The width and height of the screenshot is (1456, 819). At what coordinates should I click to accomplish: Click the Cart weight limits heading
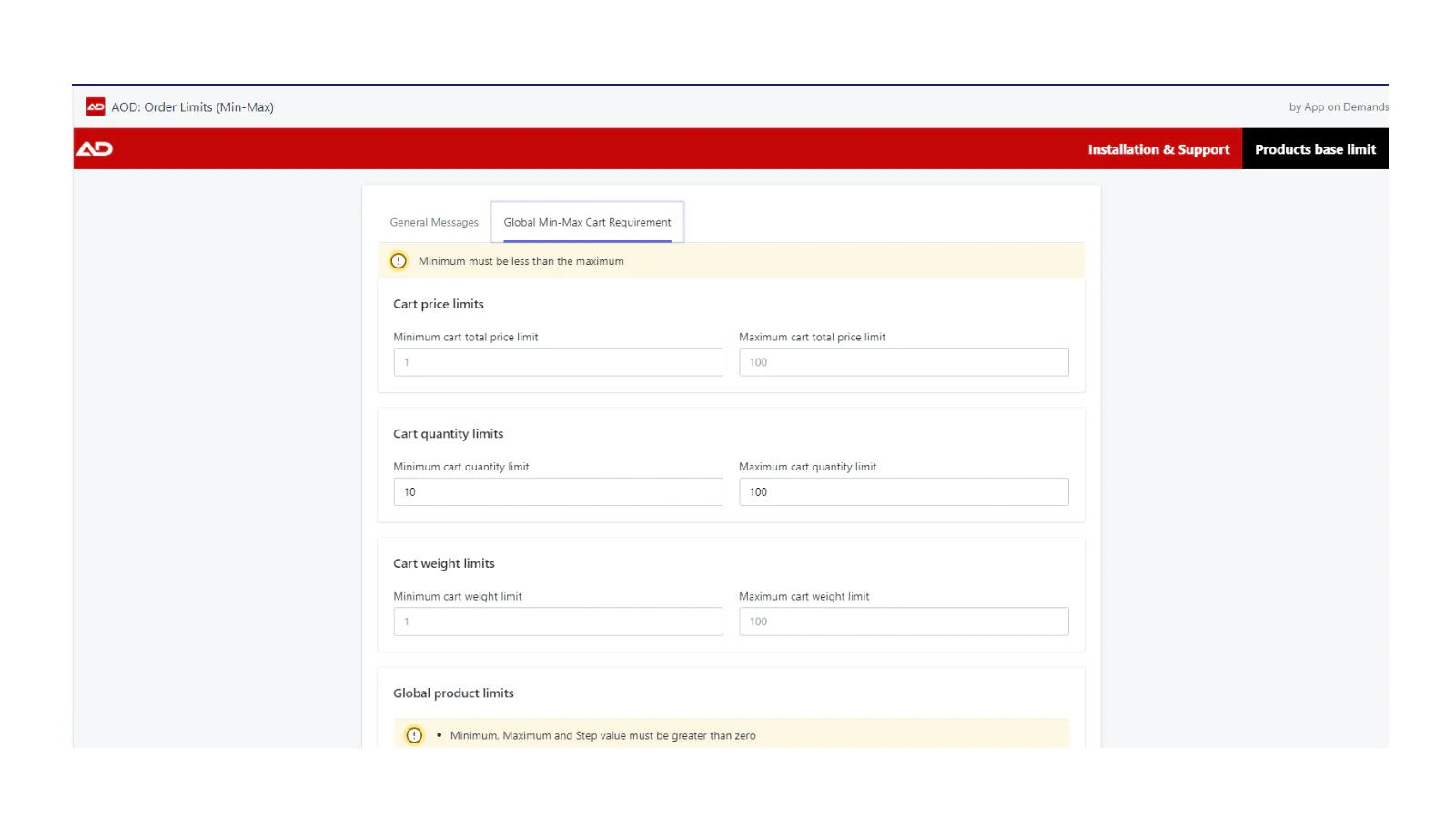click(444, 563)
